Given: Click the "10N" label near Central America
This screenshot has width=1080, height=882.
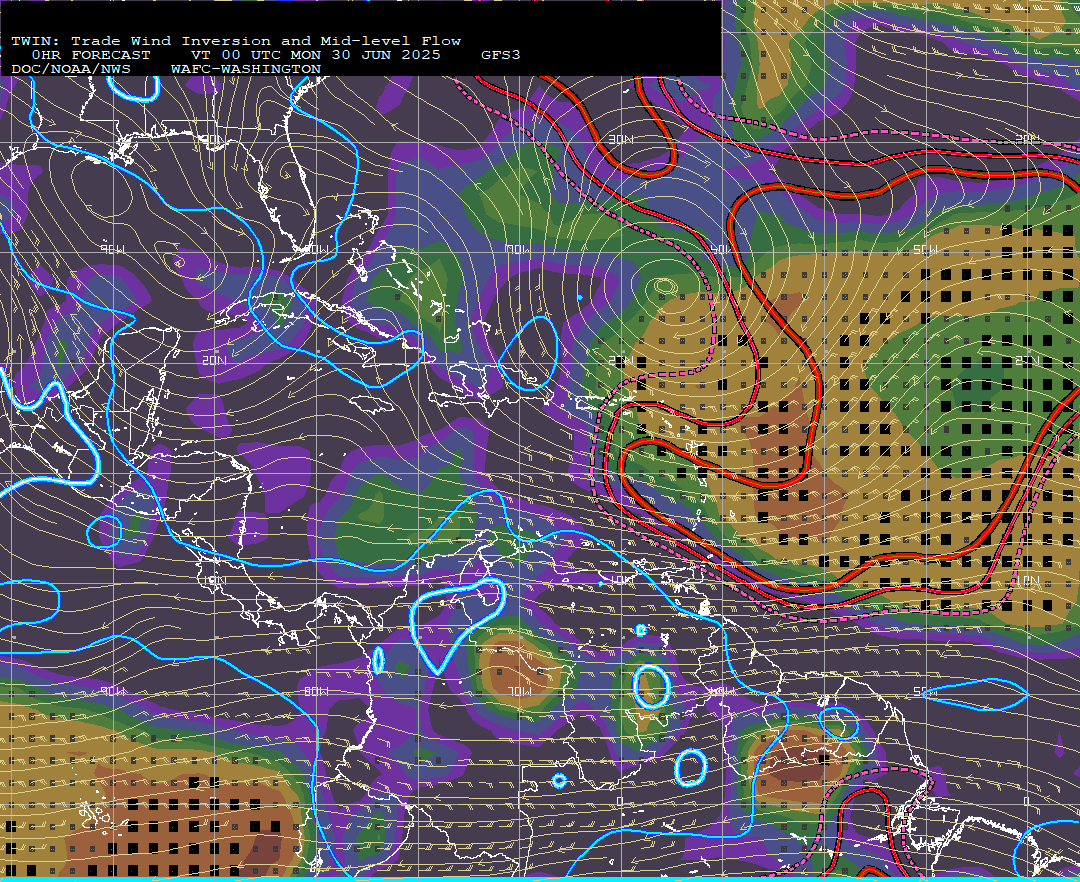Looking at the screenshot, I should 215,580.
